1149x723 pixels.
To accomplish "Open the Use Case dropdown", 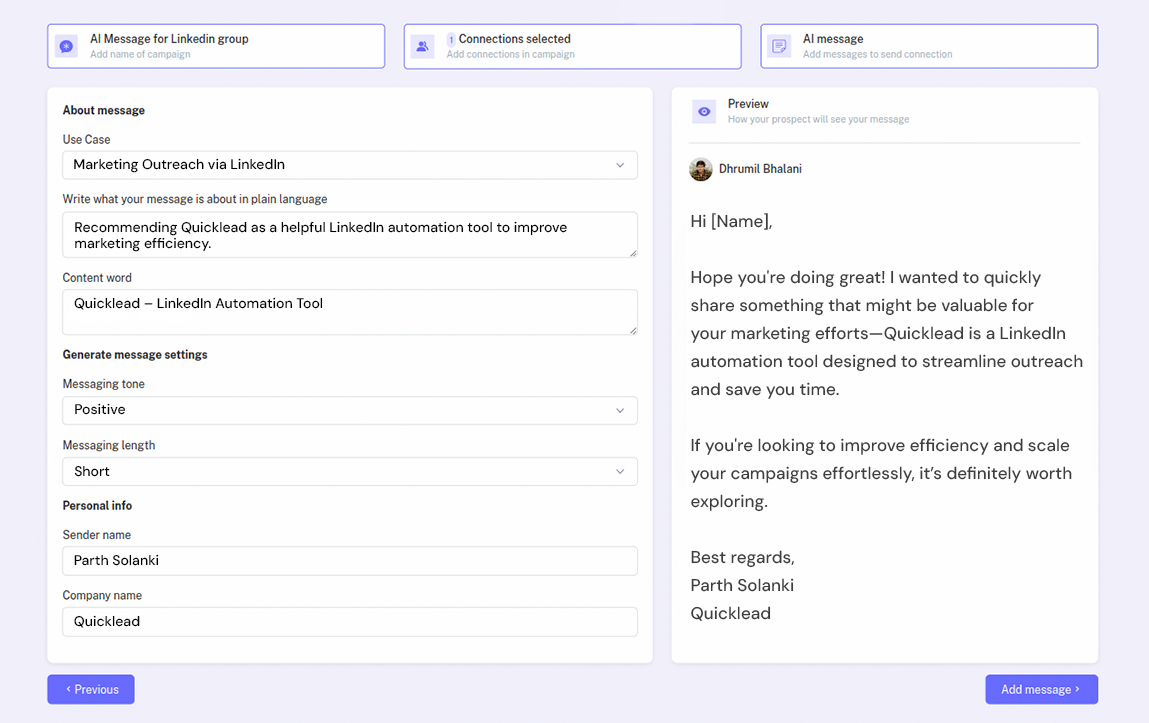I will point(350,165).
